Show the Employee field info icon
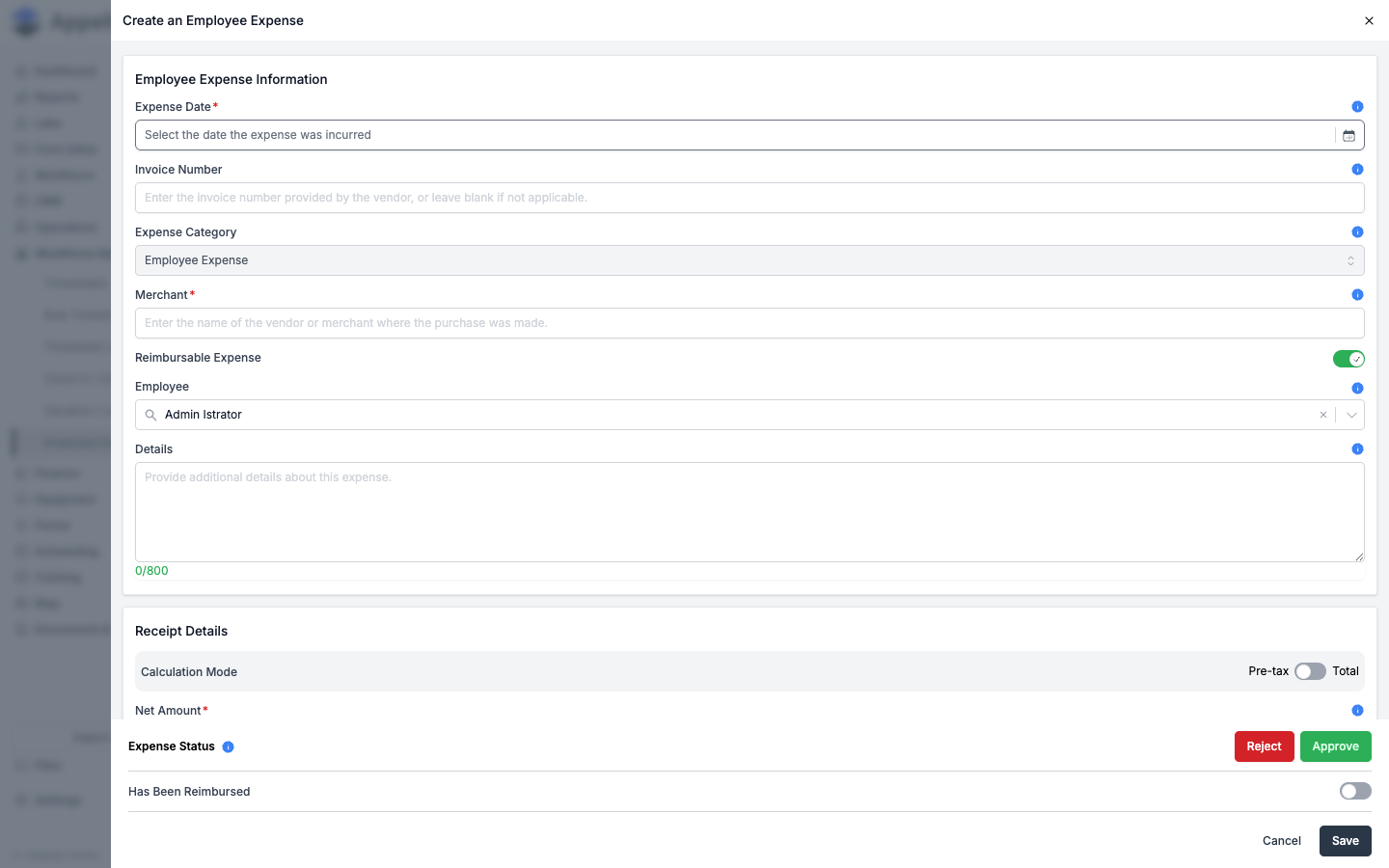The width and height of the screenshot is (1389, 868). pos(1357,389)
